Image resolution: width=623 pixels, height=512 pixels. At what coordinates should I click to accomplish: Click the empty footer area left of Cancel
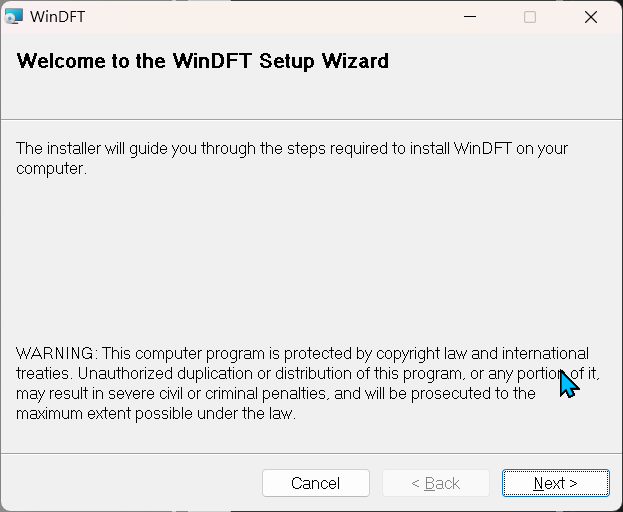[131, 483]
